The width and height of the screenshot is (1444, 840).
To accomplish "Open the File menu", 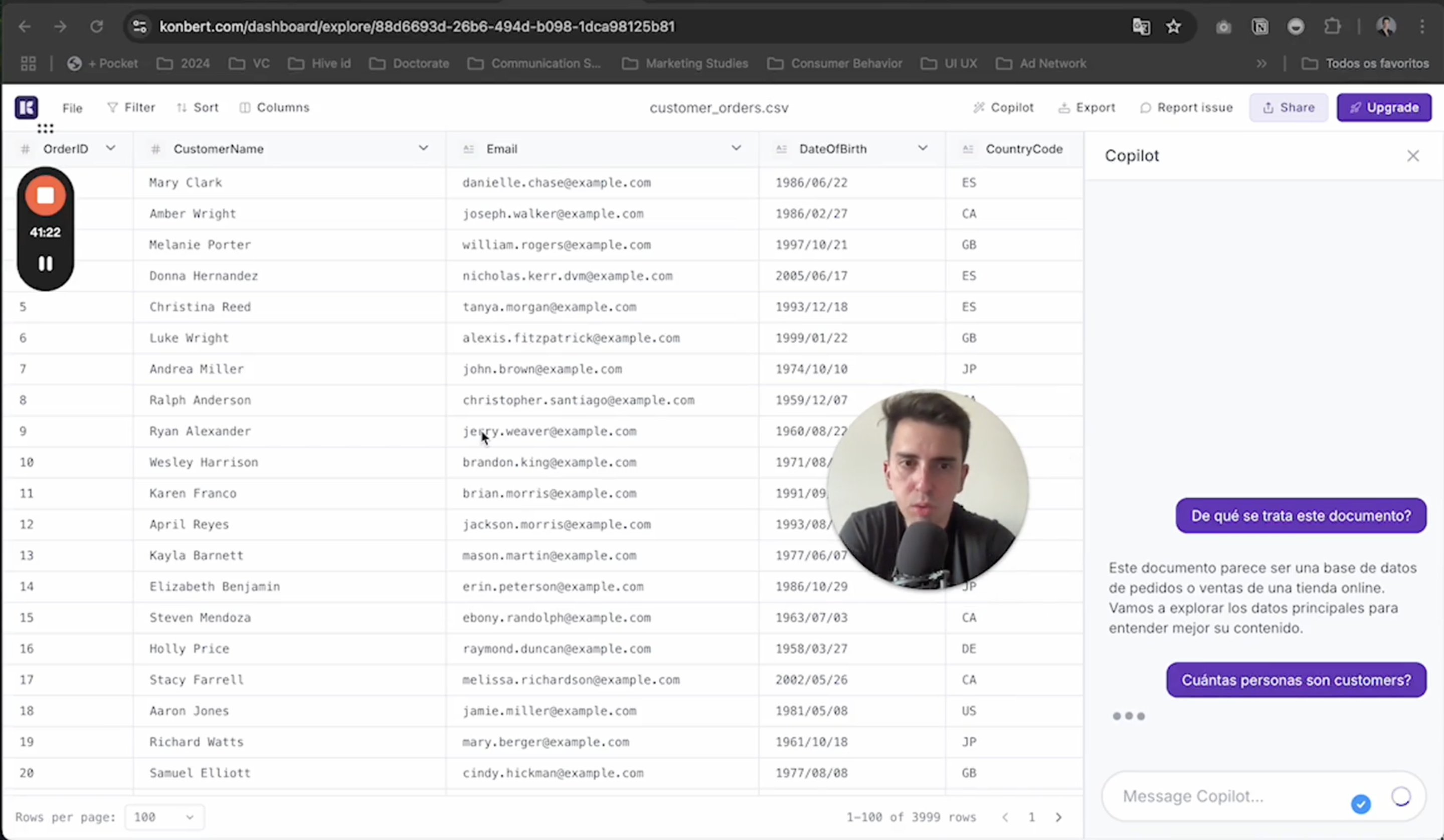I will [x=72, y=108].
